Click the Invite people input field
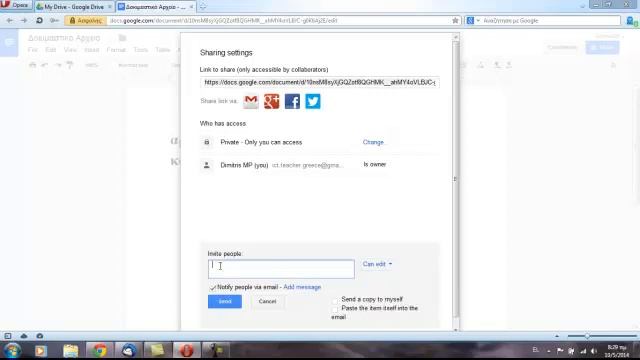640x360 pixels. [x=281, y=269]
